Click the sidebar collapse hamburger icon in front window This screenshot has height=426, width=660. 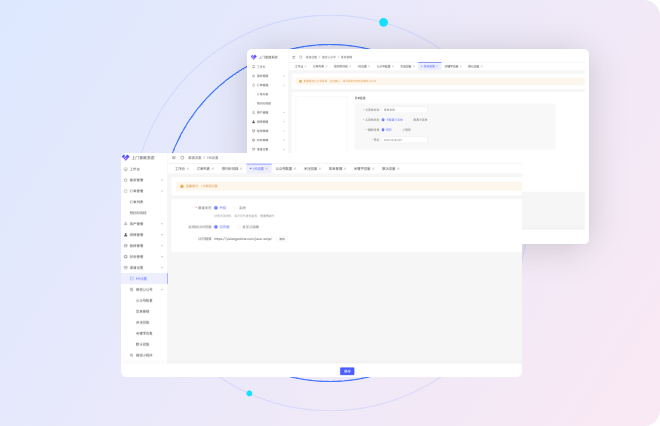(x=173, y=157)
